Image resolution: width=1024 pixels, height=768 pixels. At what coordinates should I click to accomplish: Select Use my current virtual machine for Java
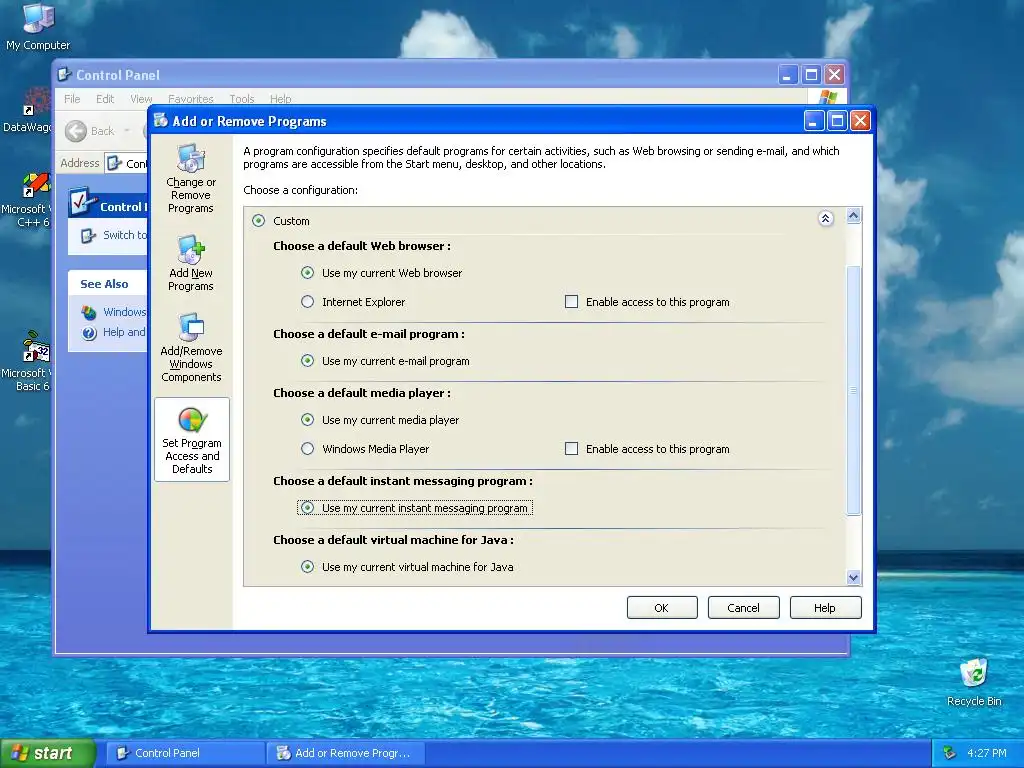308,566
